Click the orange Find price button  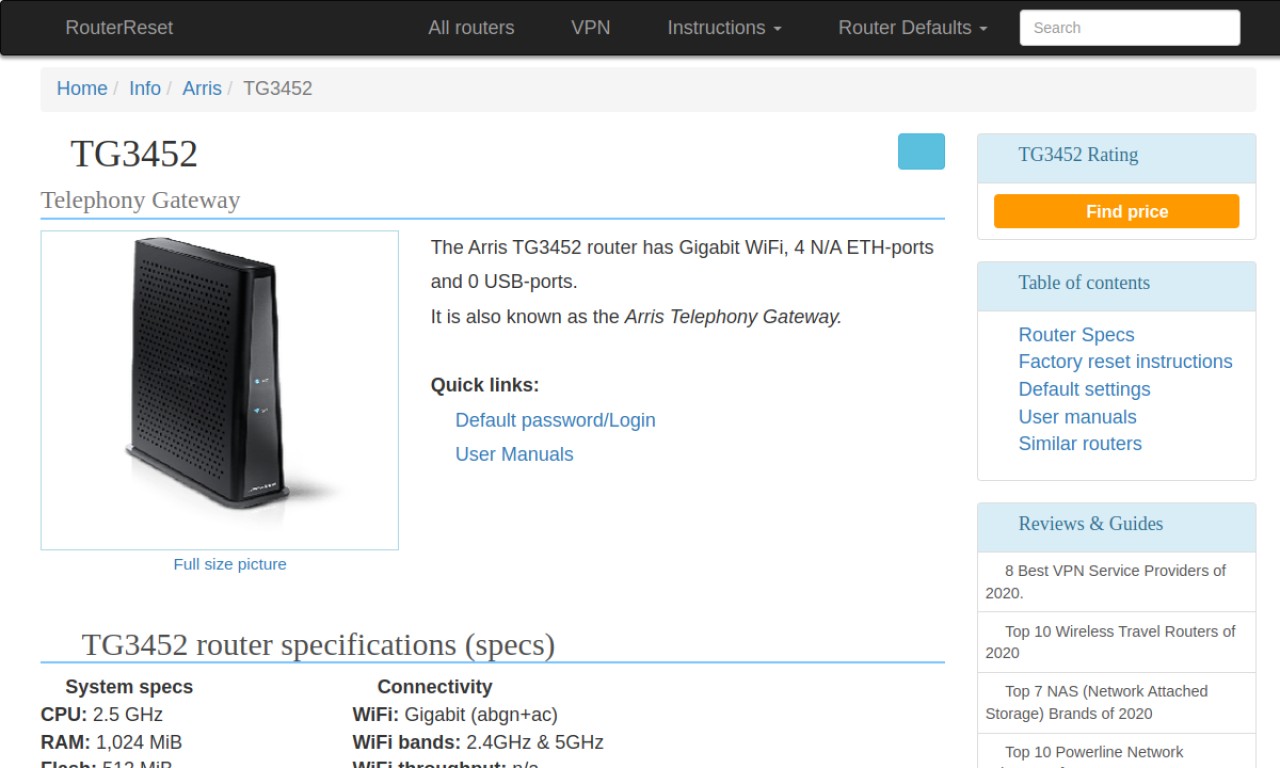click(1116, 211)
